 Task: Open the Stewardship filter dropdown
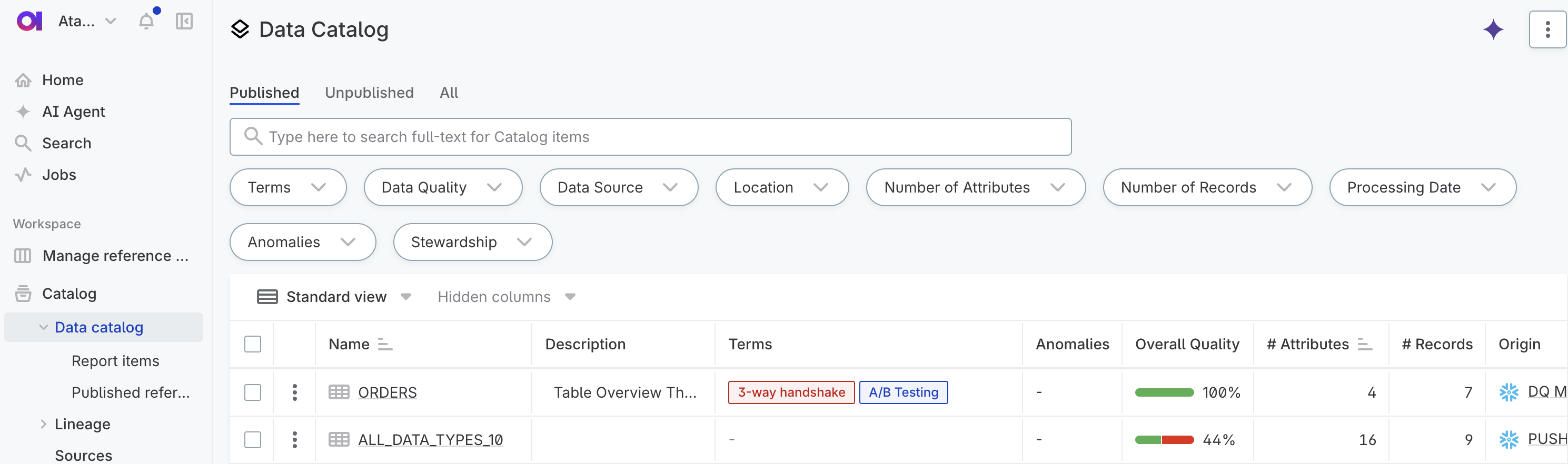point(472,242)
